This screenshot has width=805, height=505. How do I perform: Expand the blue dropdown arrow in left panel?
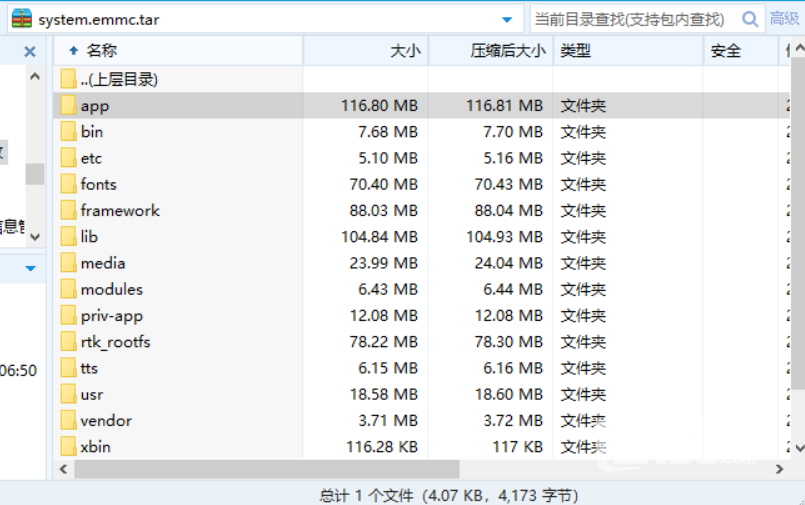click(x=30, y=268)
